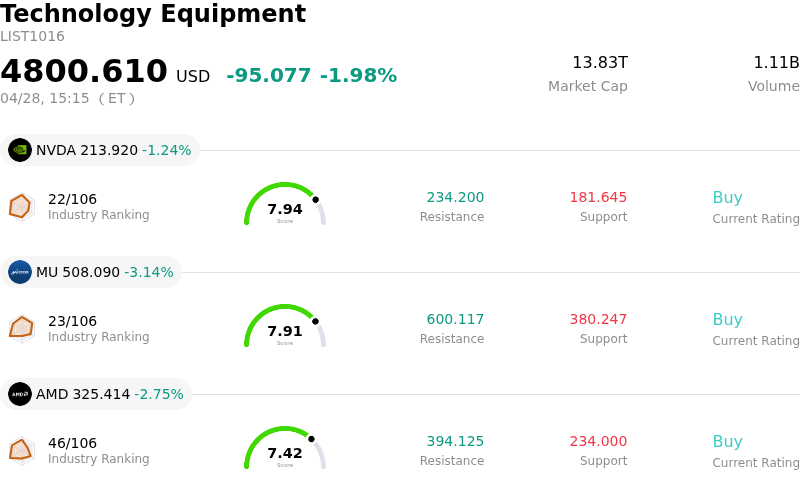
Task: Select AMD's Buy current rating
Action: [x=727, y=442]
